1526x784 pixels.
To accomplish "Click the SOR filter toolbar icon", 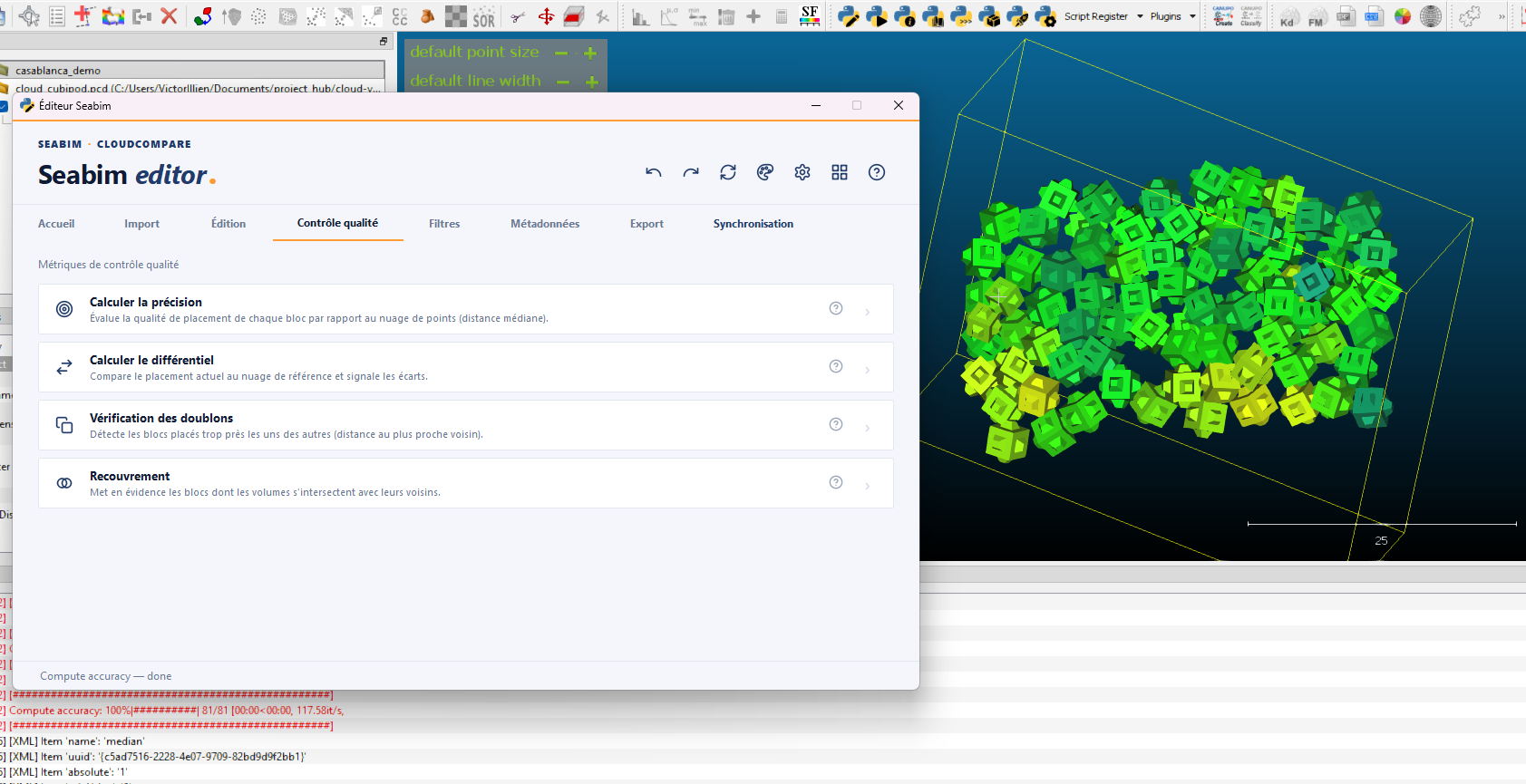I will pyautogui.click(x=484, y=16).
